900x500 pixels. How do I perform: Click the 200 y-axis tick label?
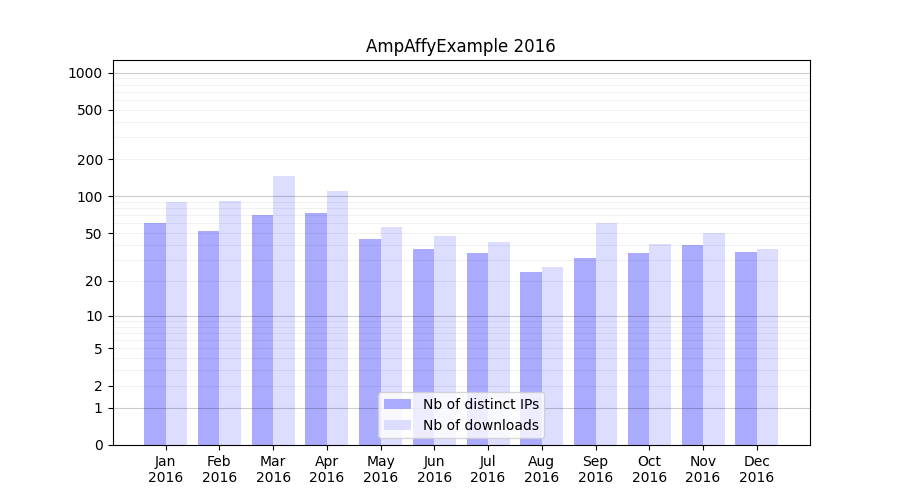(x=90, y=160)
